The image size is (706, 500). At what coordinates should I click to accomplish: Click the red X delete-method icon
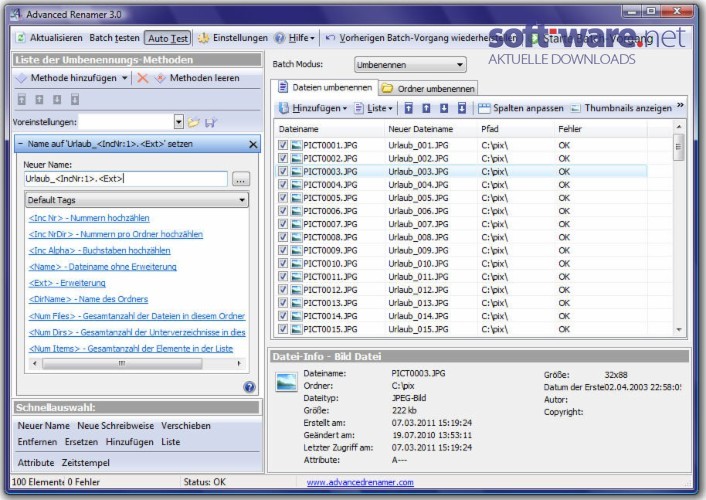[x=142, y=78]
